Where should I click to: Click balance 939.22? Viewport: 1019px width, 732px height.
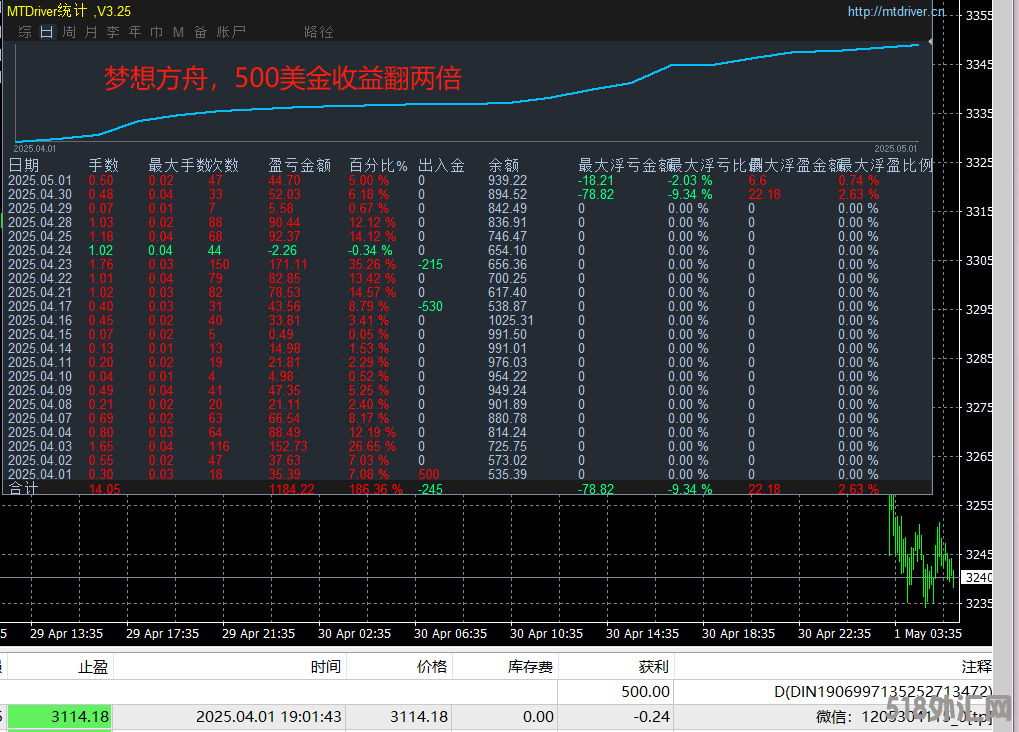(508, 180)
